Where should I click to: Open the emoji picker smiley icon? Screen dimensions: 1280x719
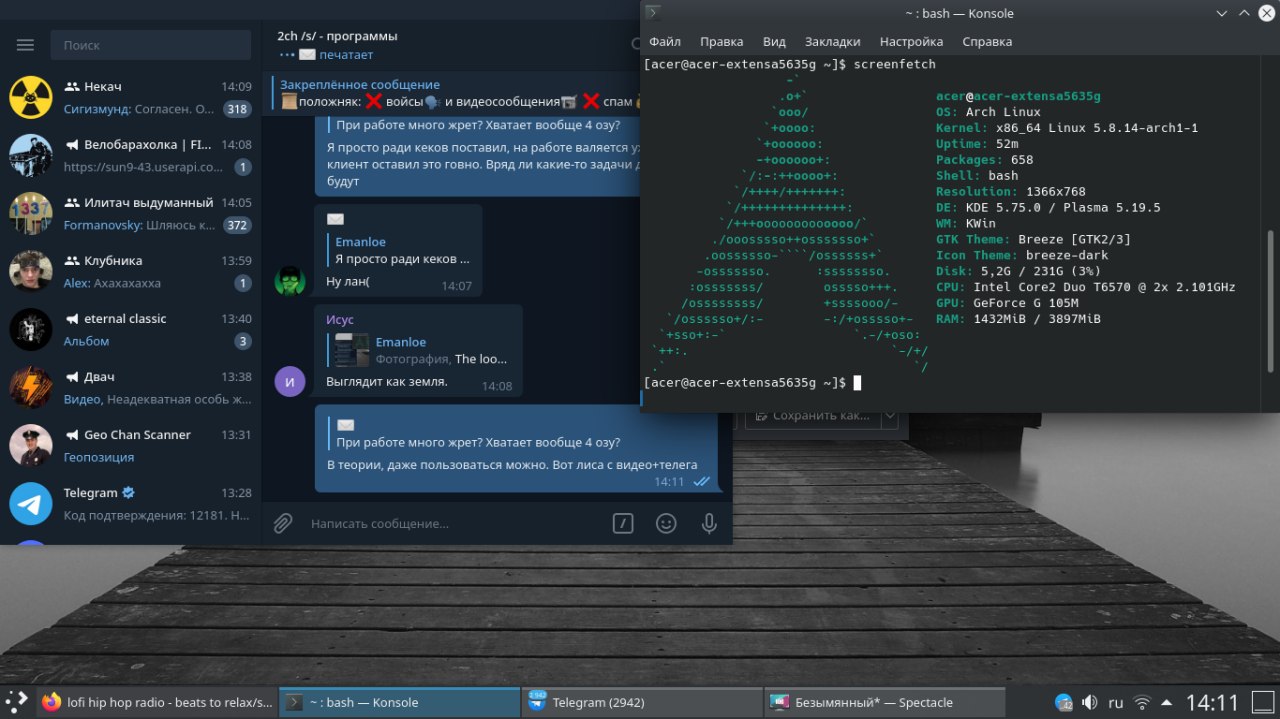(x=666, y=523)
